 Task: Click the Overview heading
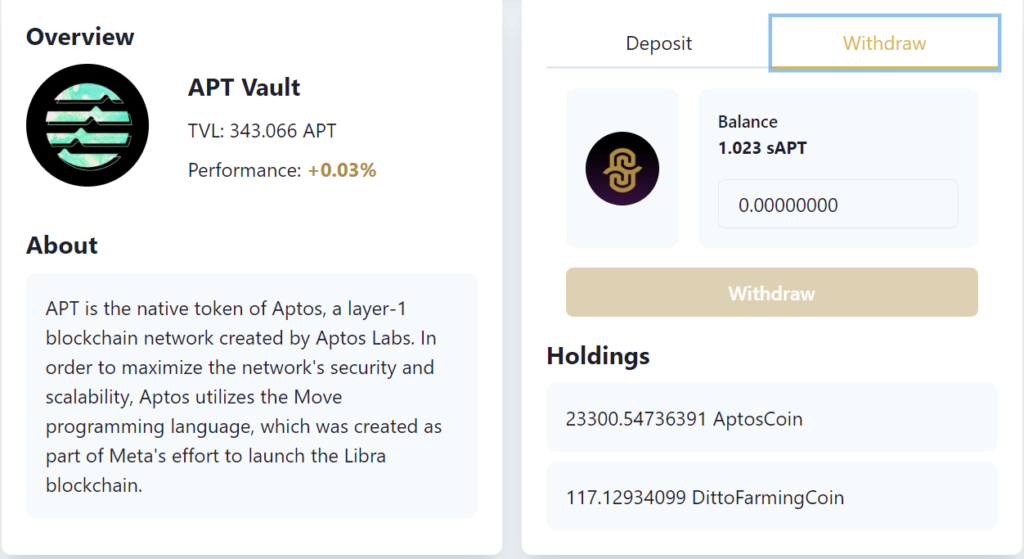click(80, 38)
